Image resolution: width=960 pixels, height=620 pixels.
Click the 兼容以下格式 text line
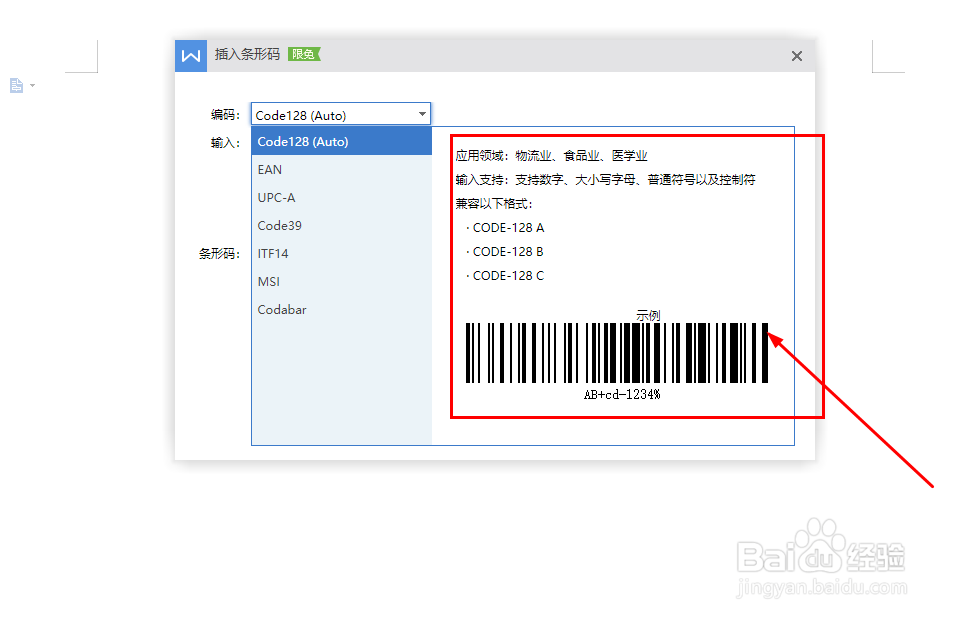494,204
